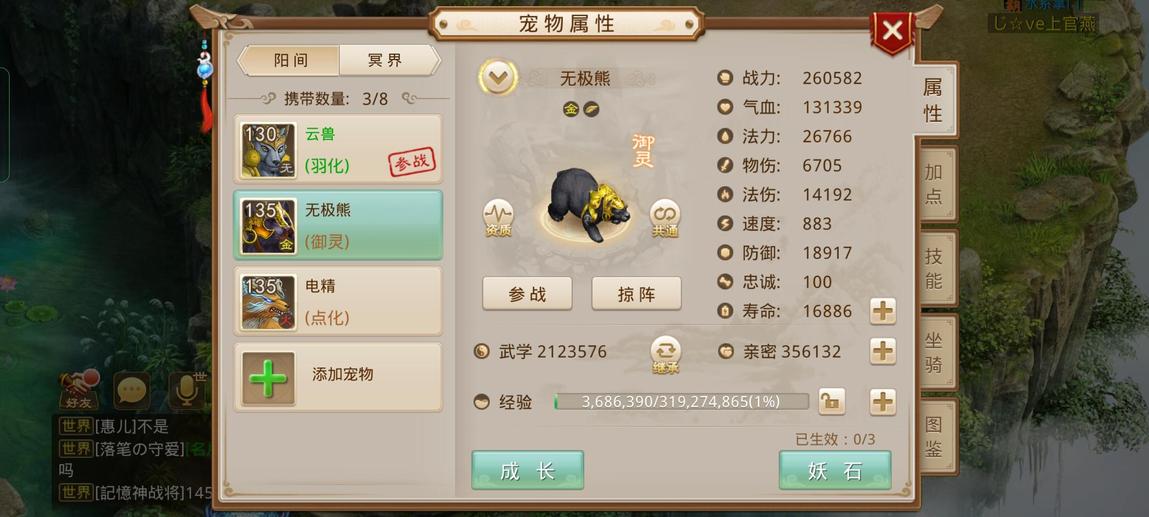
Task: Open the 共通 link icon
Action: [665, 218]
